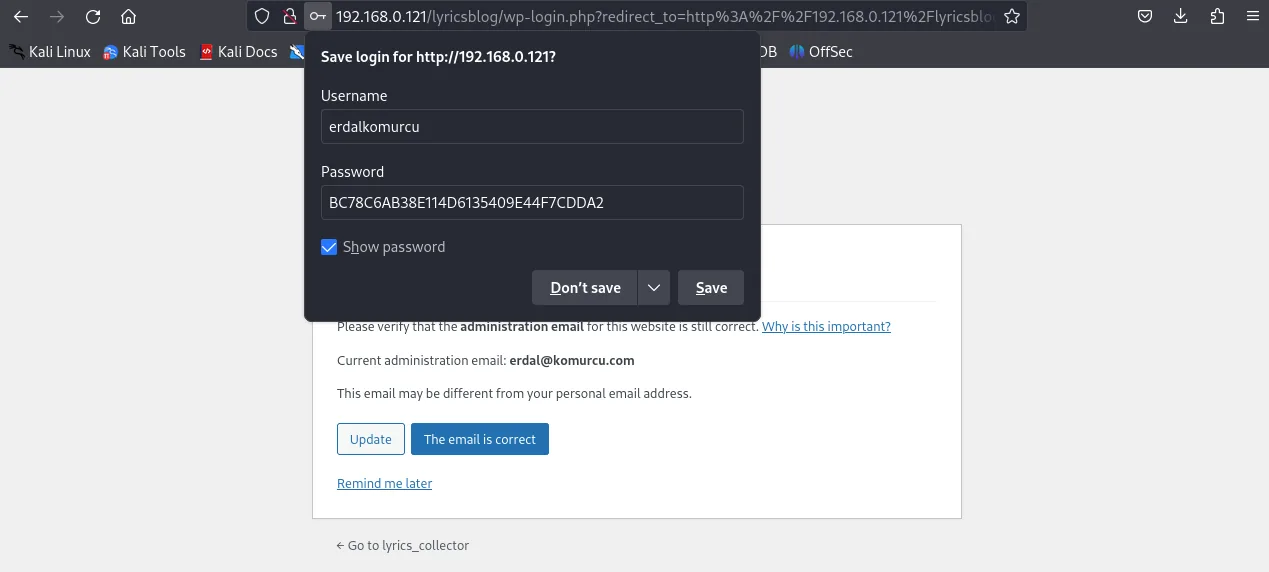Open the OffSec bookmark
This screenshot has width=1269, height=572.
coord(821,52)
